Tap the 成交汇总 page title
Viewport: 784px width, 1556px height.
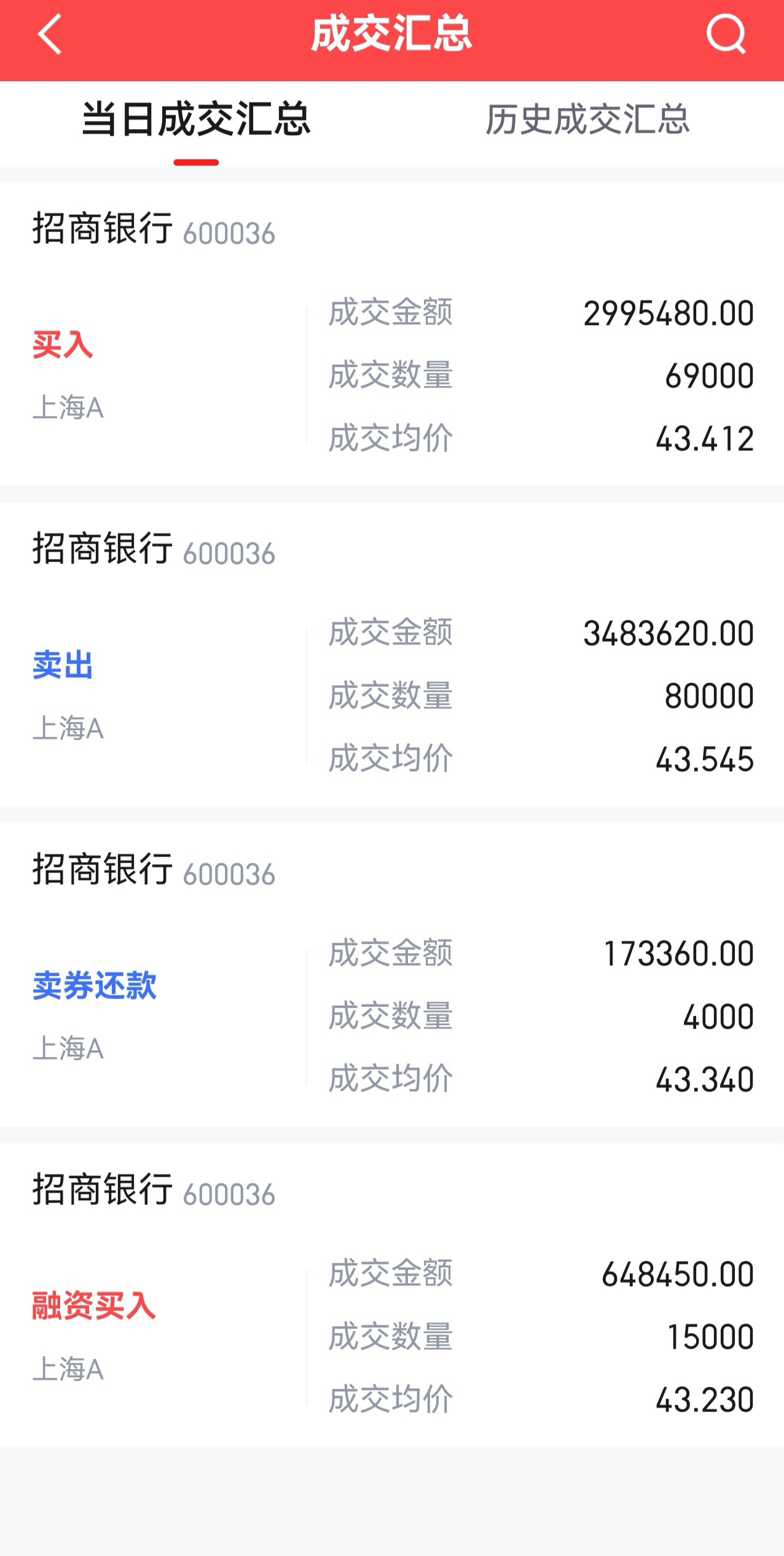click(391, 34)
